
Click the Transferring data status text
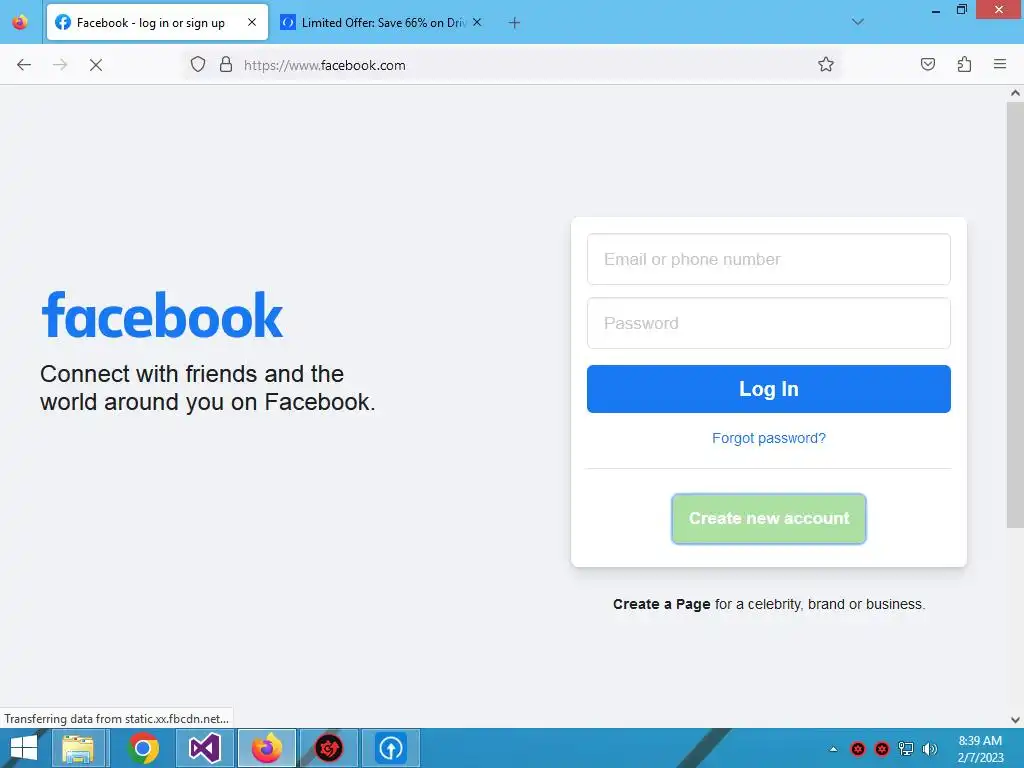116,719
